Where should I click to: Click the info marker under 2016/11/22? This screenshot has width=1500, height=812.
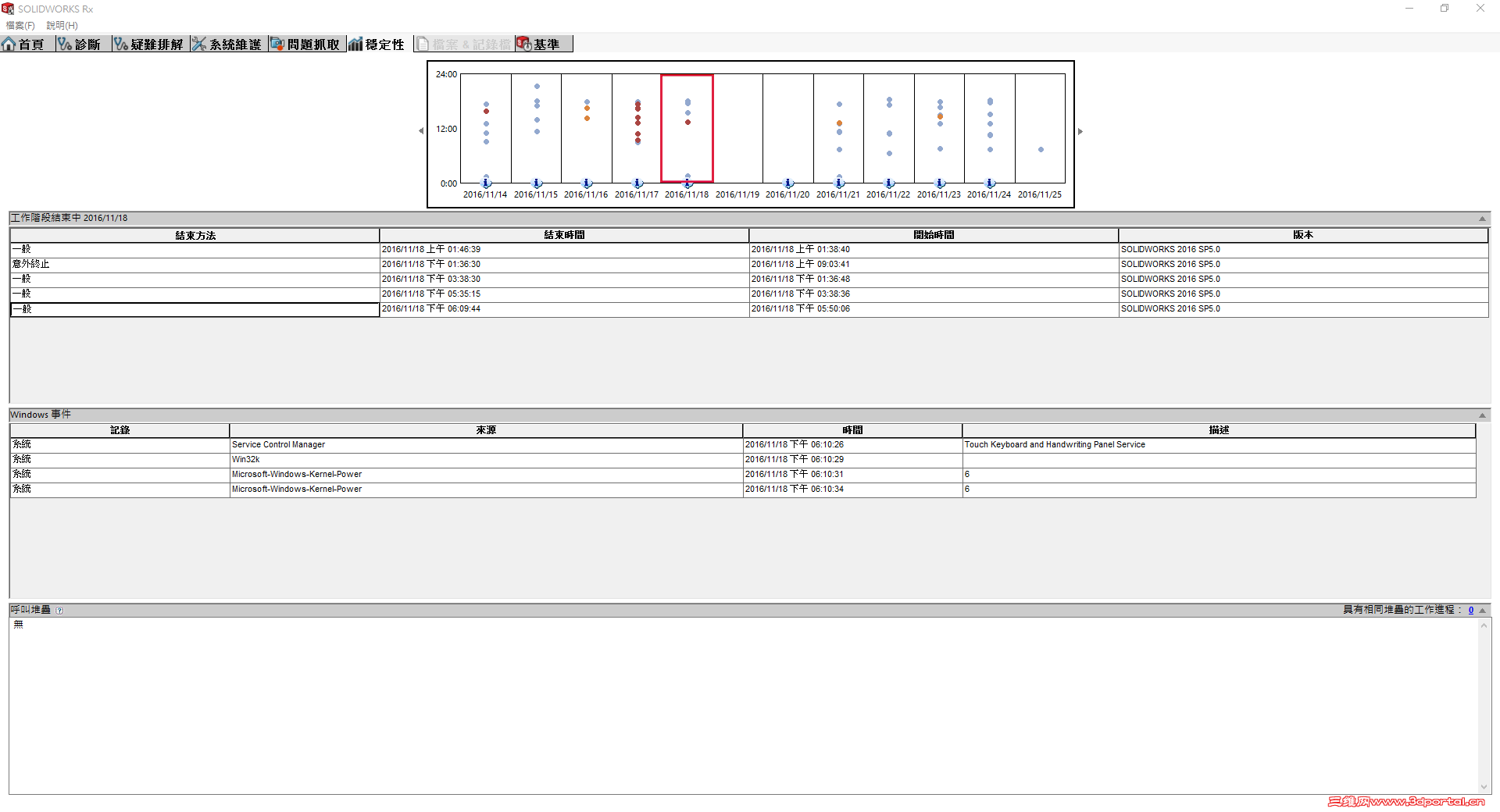pyautogui.click(x=889, y=183)
